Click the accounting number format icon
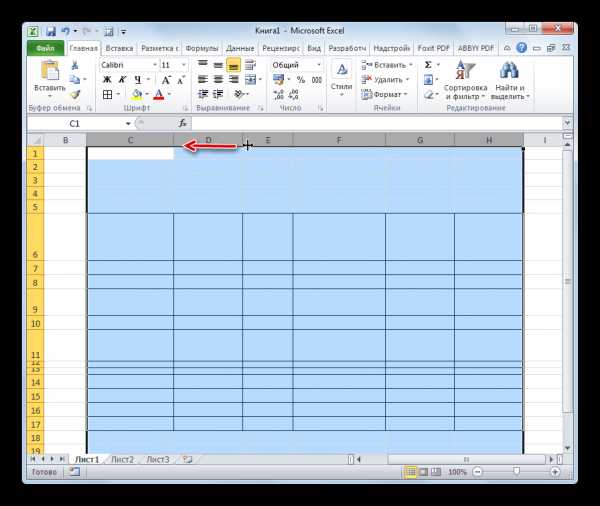 pyautogui.click(x=278, y=80)
